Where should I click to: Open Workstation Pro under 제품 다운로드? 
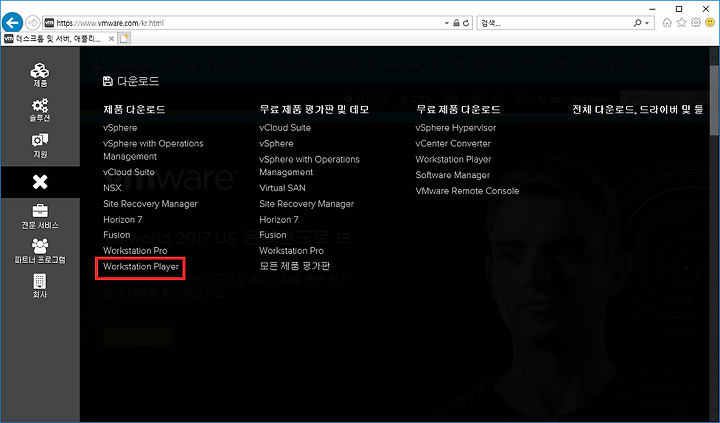click(135, 251)
